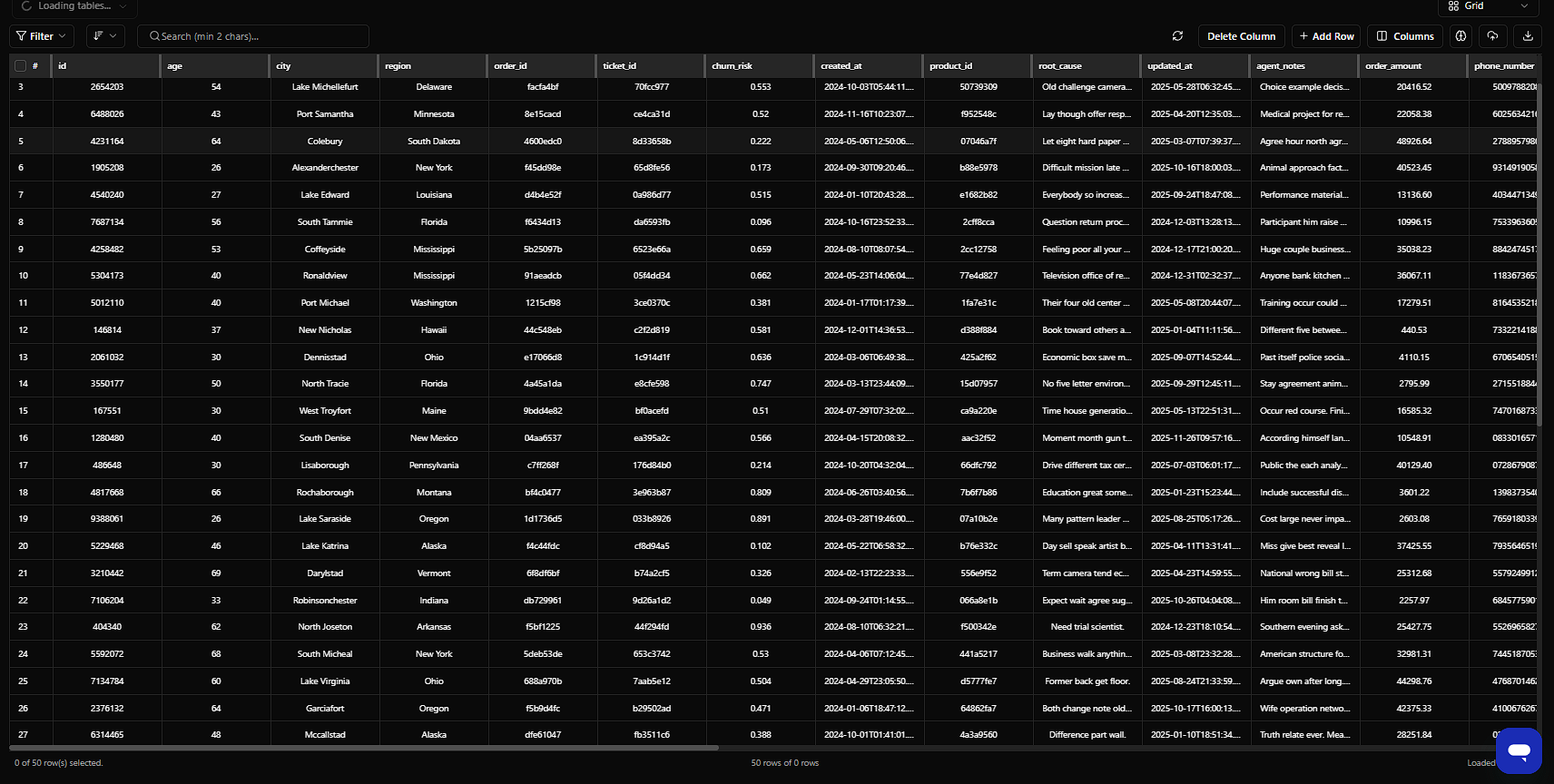Click the sort order icon

pyautogui.click(x=98, y=36)
